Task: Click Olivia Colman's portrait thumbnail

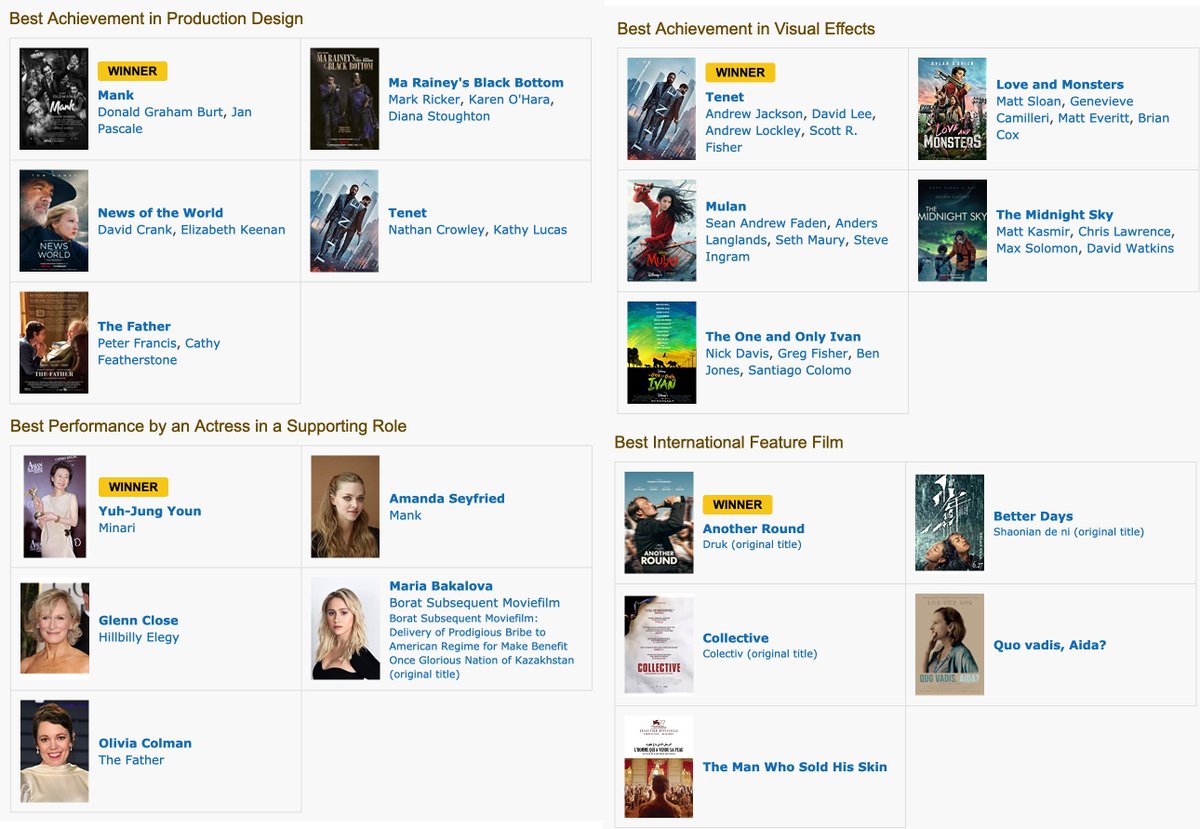Action: 55,751
